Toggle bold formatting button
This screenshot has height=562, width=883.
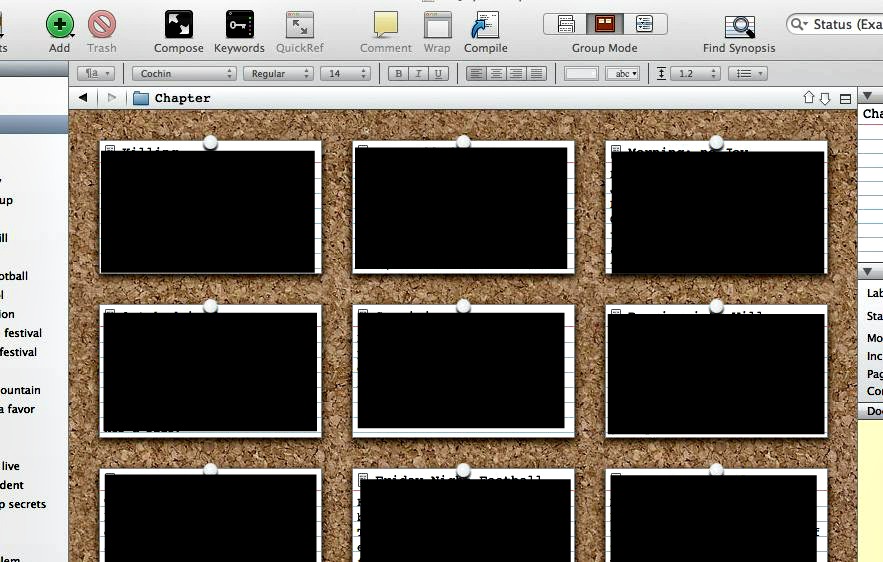pyautogui.click(x=398, y=74)
